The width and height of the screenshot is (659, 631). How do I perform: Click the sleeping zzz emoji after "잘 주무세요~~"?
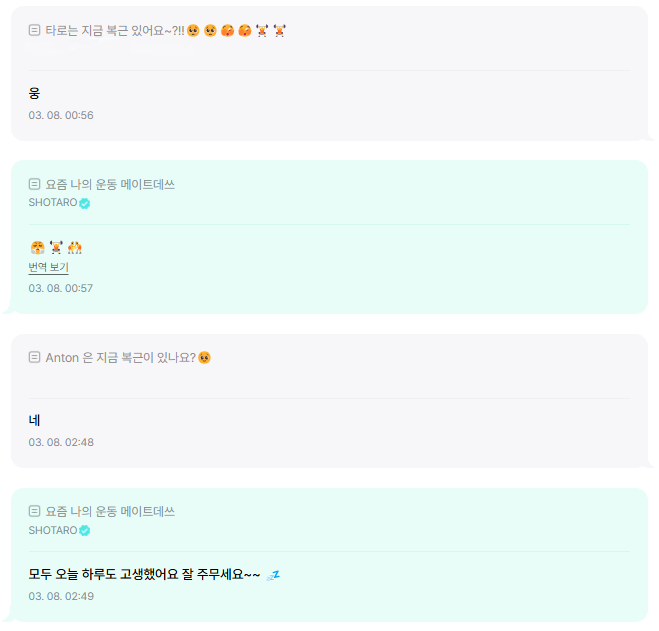pyautogui.click(x=274, y=575)
